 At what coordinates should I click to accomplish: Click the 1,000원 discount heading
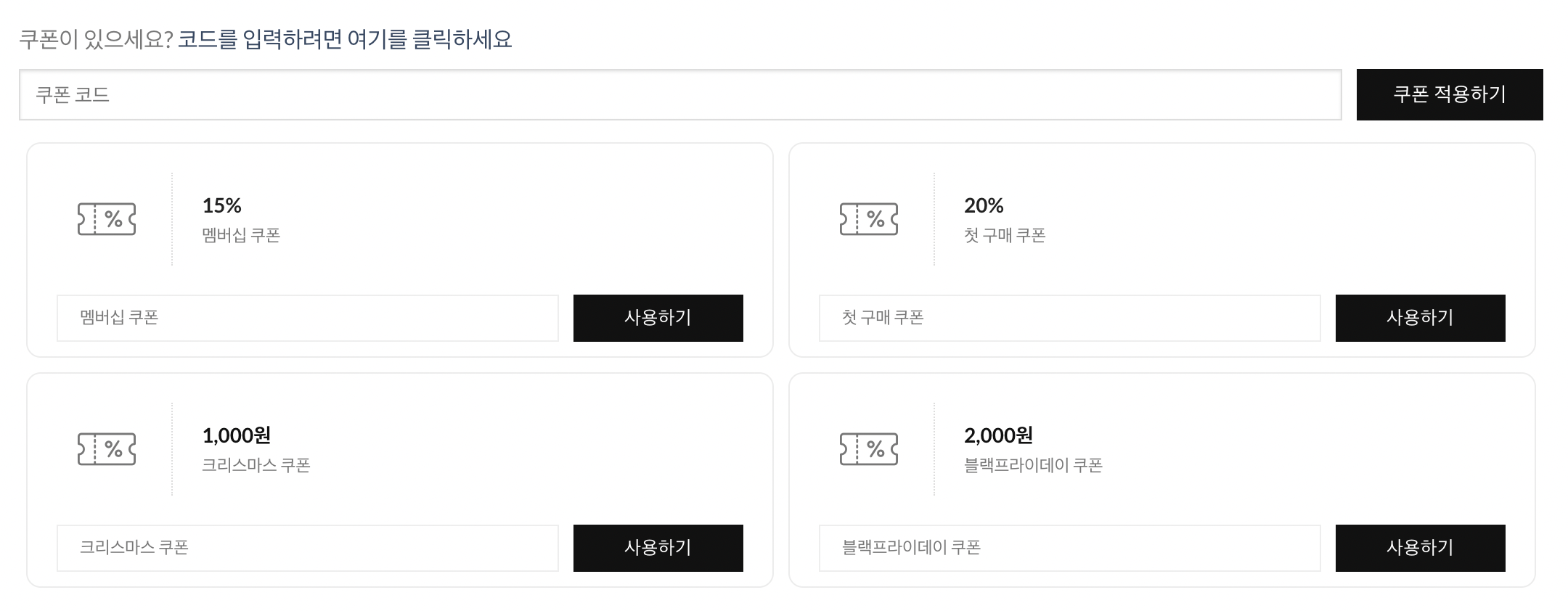point(237,435)
